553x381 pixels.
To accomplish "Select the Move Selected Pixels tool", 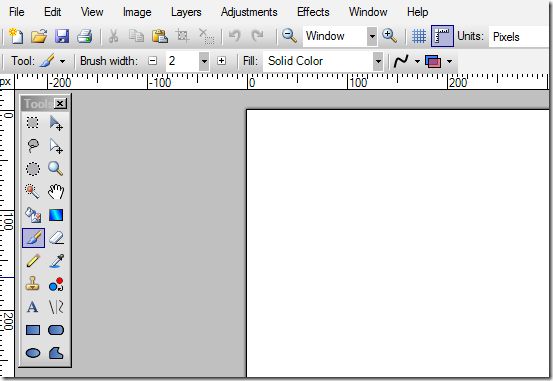I will (x=56, y=122).
